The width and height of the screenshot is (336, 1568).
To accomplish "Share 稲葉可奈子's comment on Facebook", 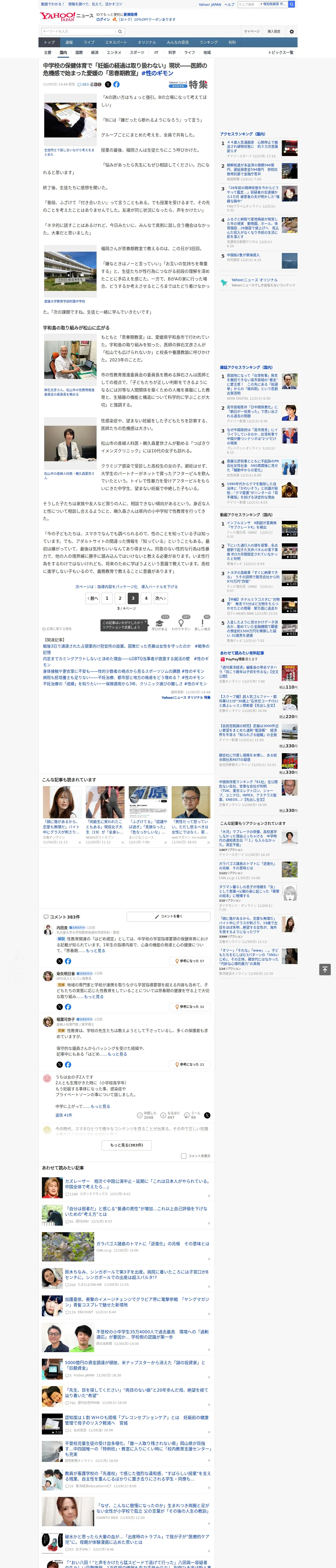I will pos(68,1065).
